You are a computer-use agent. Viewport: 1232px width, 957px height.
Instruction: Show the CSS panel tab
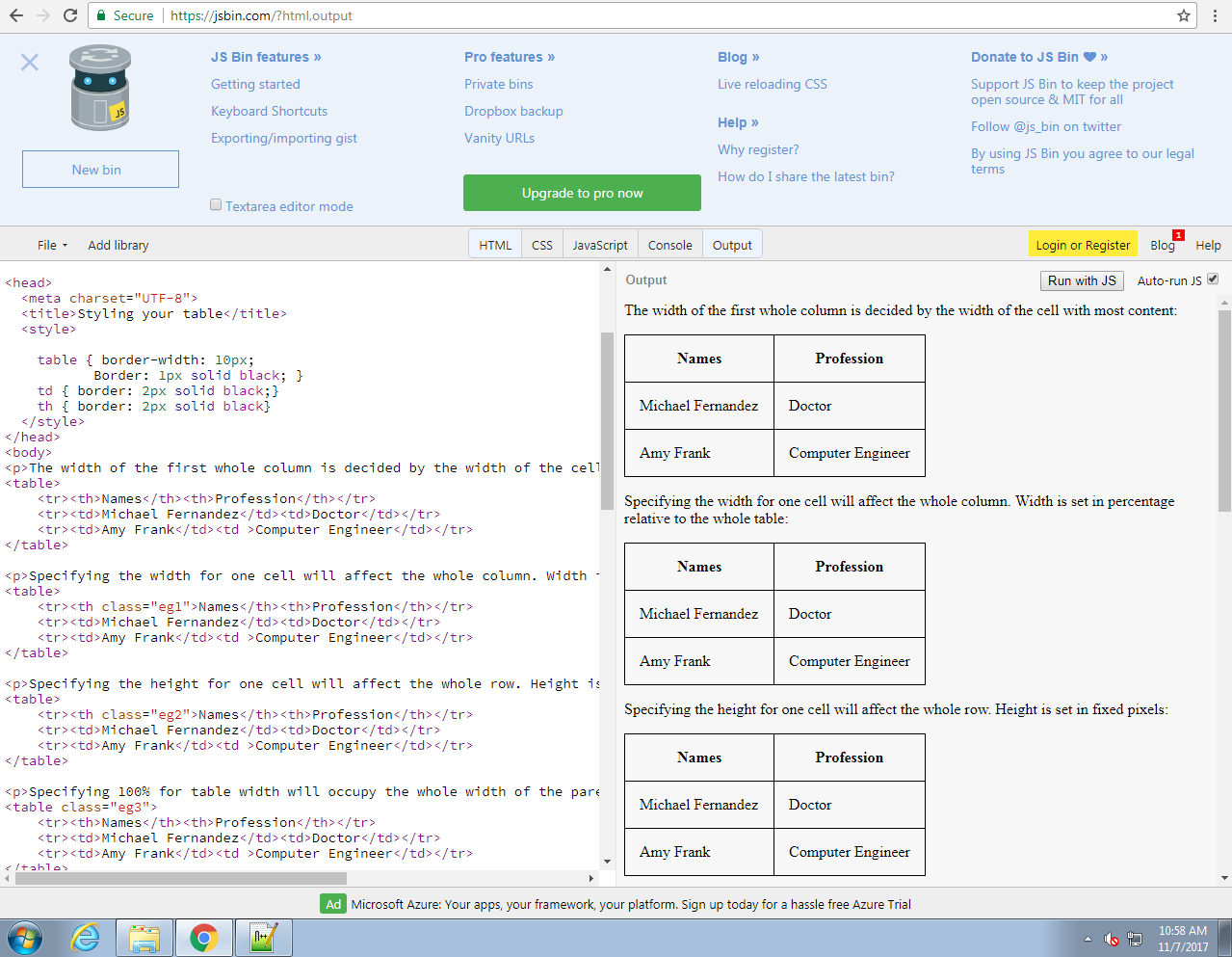click(x=542, y=245)
